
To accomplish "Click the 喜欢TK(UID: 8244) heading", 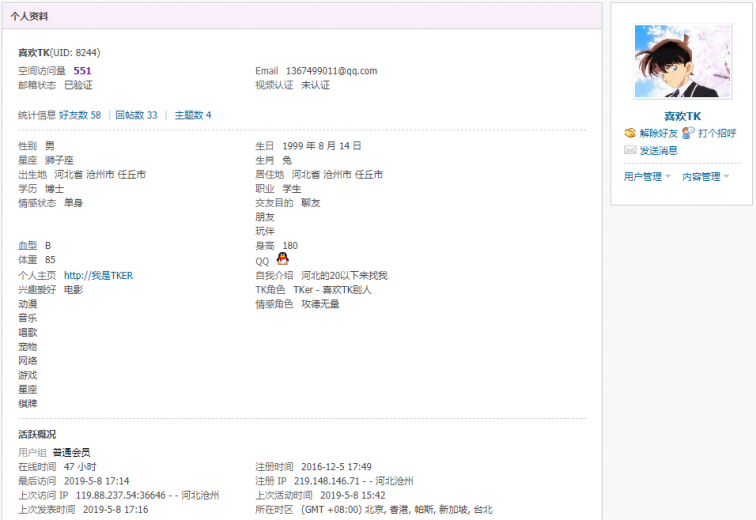I will pos(59,53).
